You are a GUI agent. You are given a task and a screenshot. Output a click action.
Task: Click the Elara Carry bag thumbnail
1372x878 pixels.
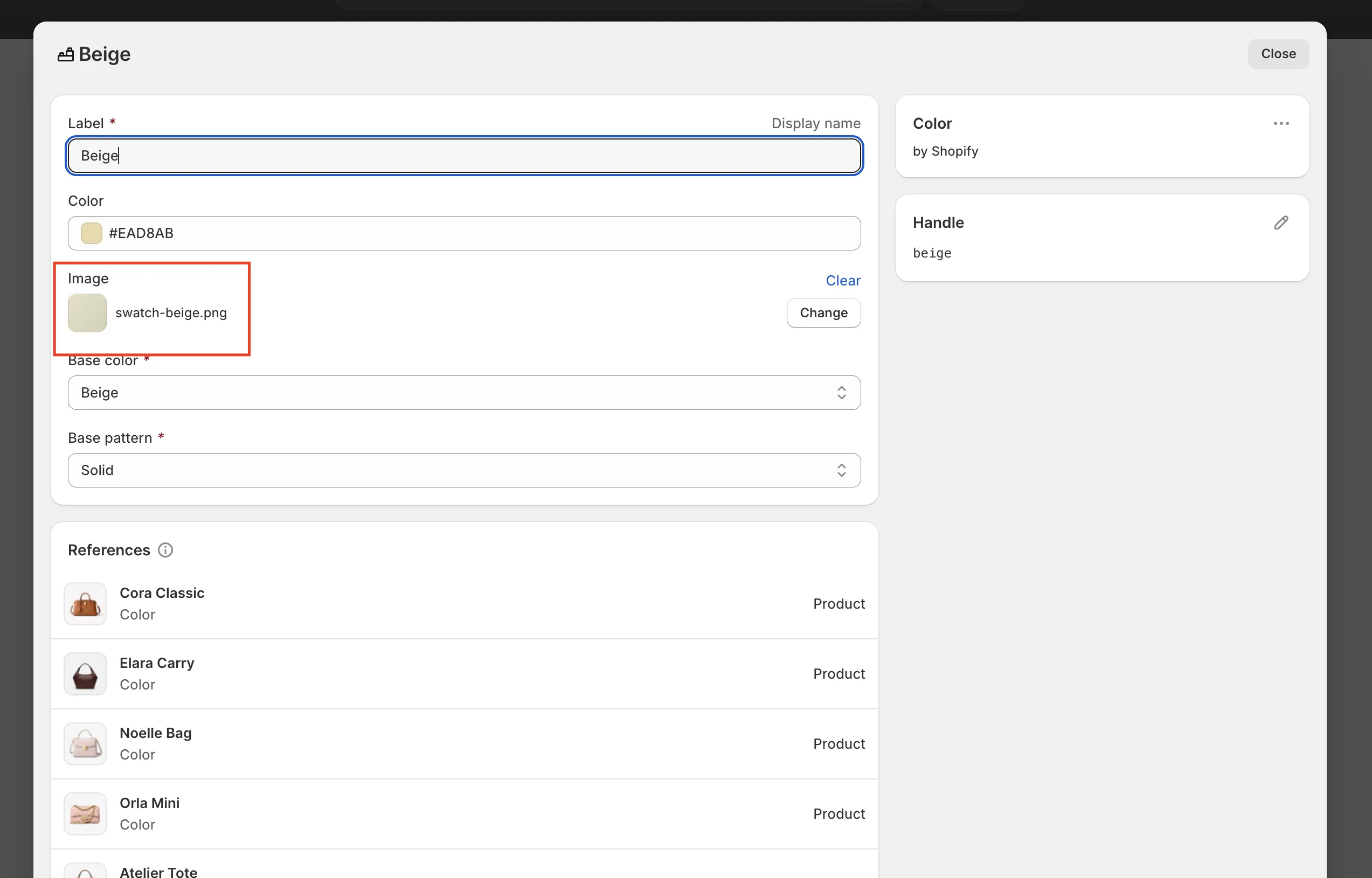coord(85,674)
